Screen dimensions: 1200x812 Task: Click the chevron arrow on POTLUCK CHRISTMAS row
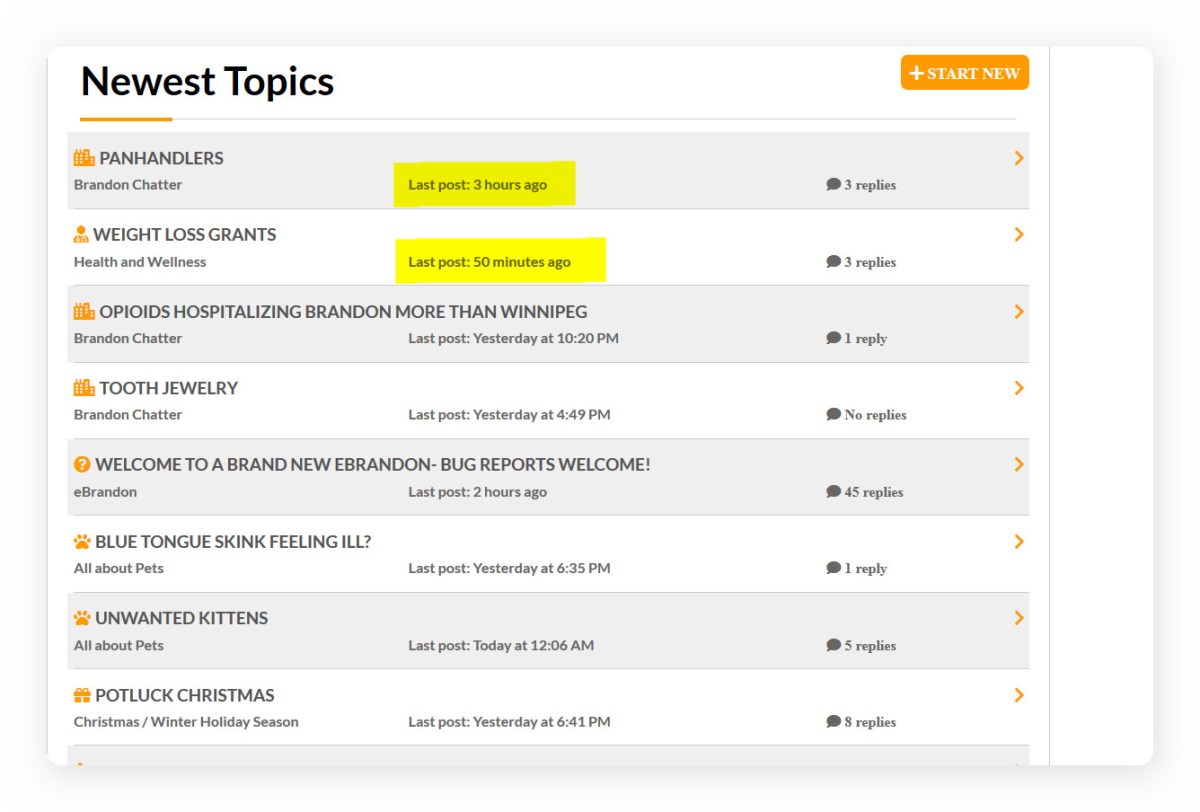tap(1018, 695)
